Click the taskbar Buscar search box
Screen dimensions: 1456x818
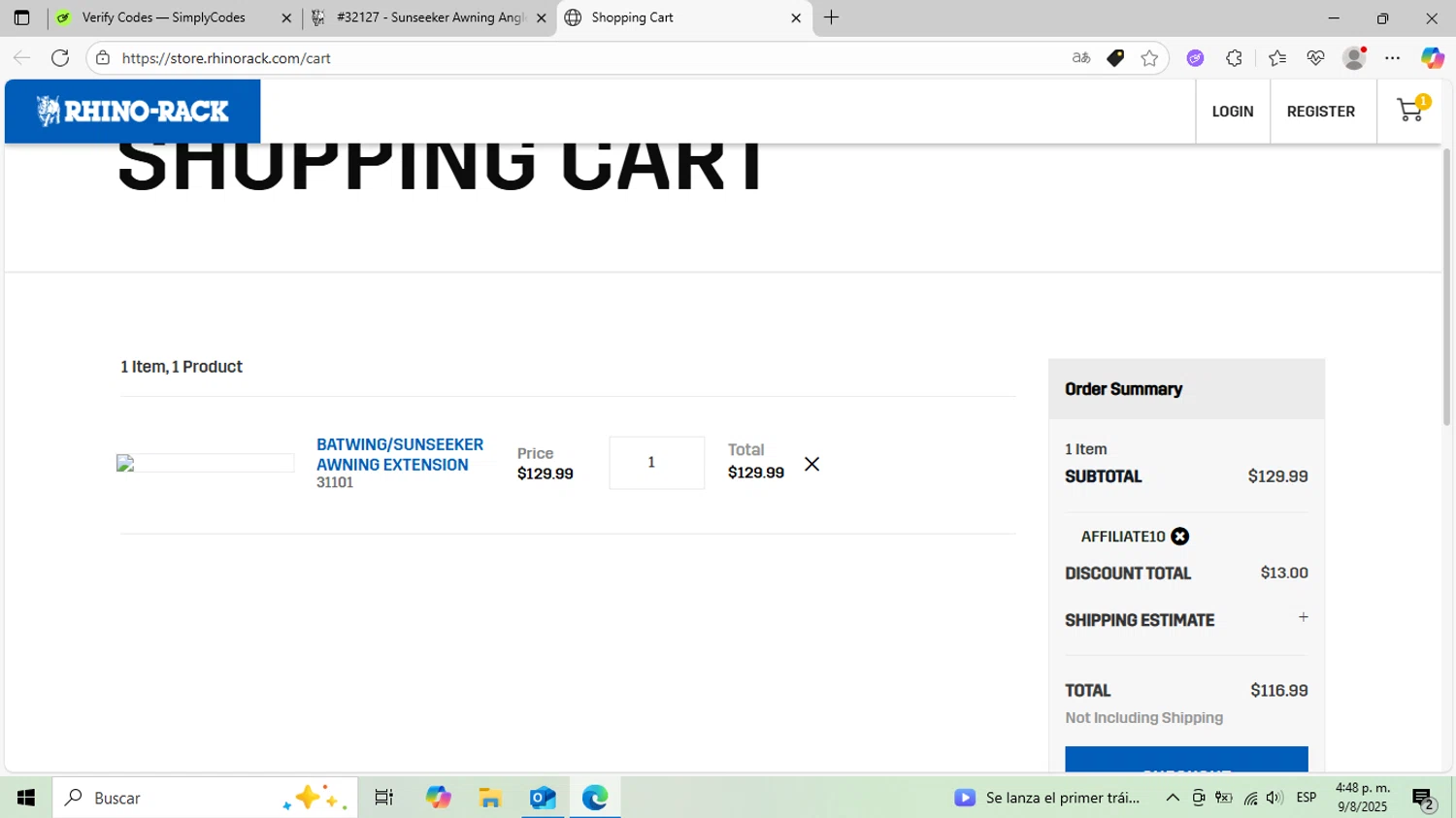[x=205, y=798]
